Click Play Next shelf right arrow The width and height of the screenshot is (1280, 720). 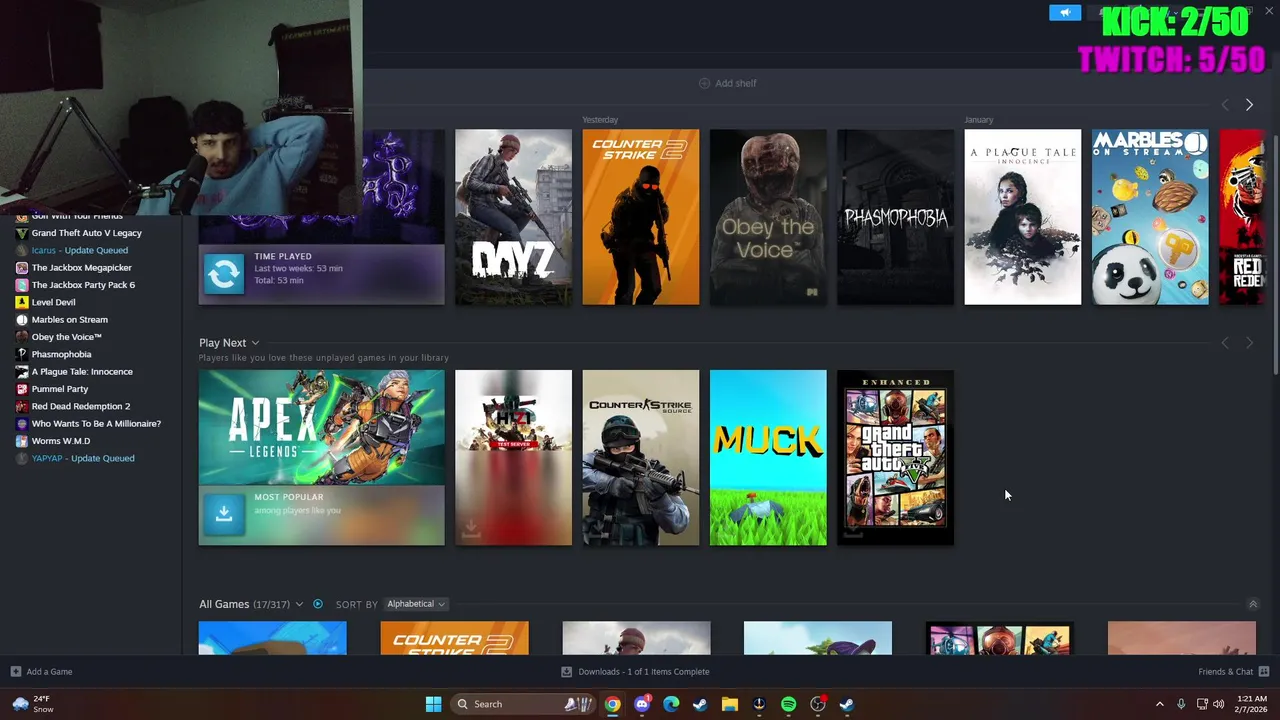point(1249,343)
